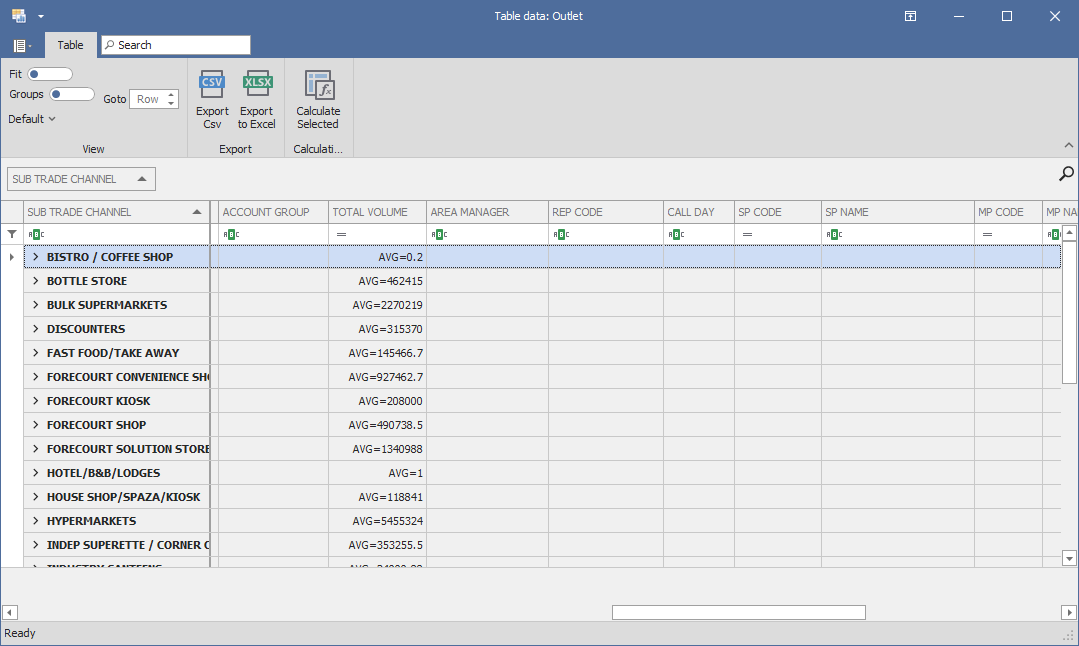Expand the DISCOUNTERS group row
The height and width of the screenshot is (646, 1079).
(x=35, y=329)
